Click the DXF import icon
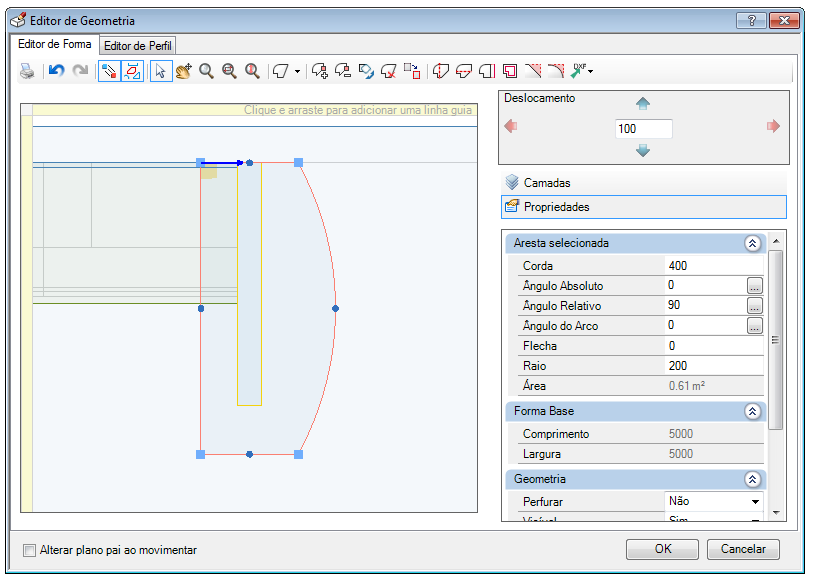The width and height of the screenshot is (814, 578). (578, 71)
